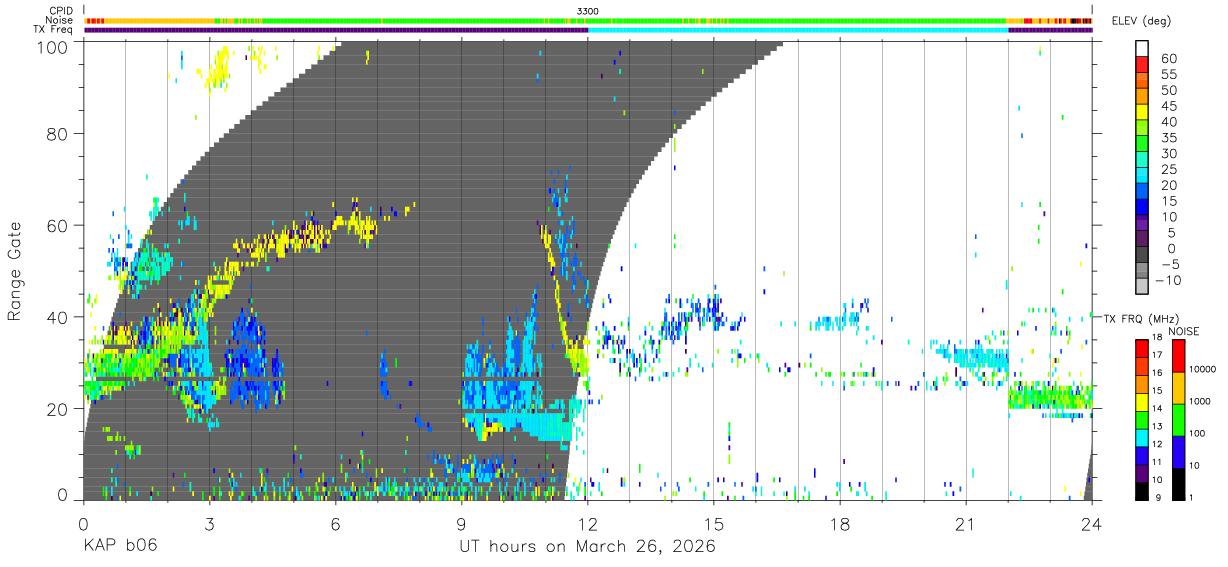This screenshot has width=1228, height=567.
Task: Click the 12 hour tick on time axis
Action: click(588, 524)
